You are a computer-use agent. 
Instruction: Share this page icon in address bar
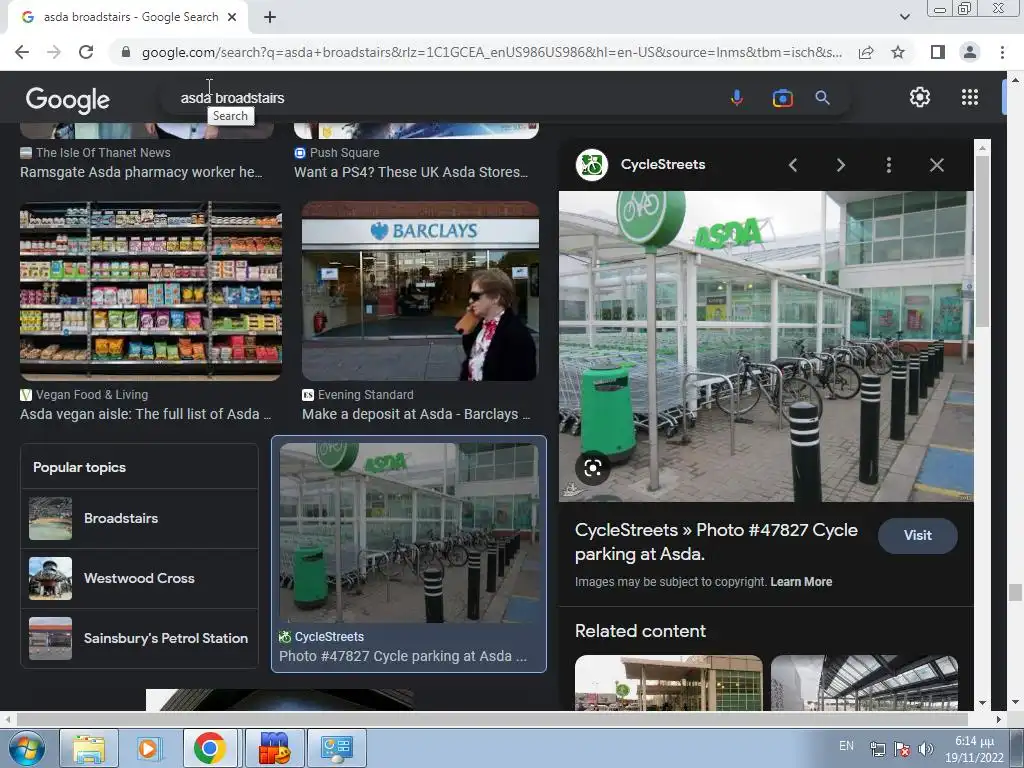(866, 52)
